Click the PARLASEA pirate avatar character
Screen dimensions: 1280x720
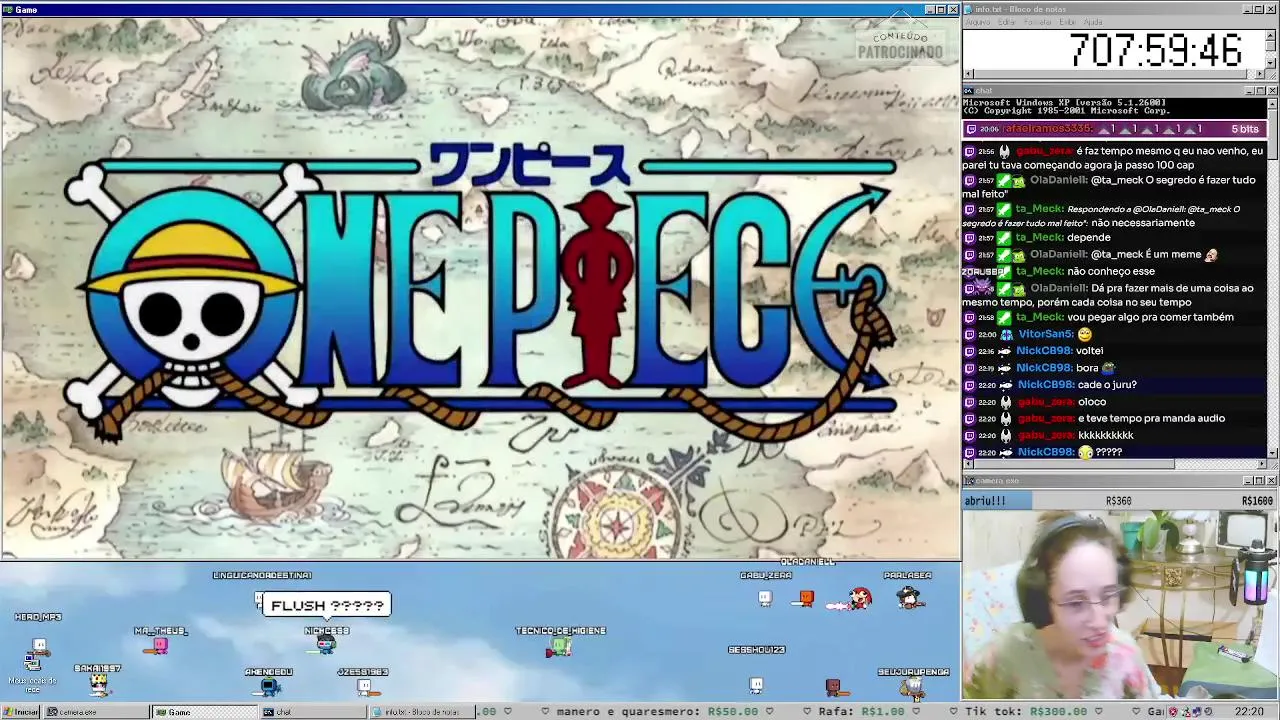[x=909, y=597]
